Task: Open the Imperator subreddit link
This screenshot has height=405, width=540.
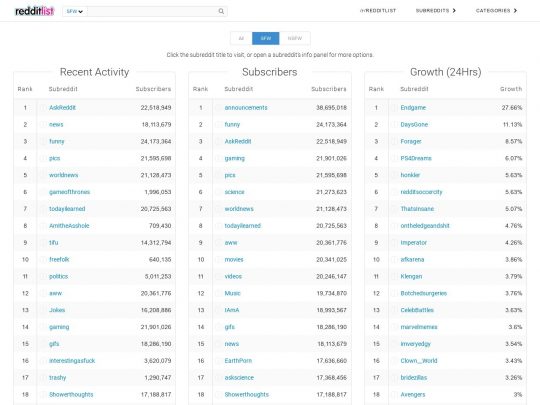Action: 414,243
